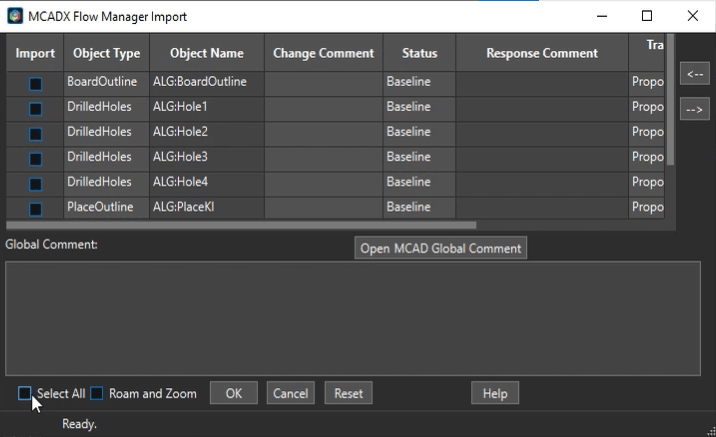Viewport: 716px width, 437px height.
Task: Open MCAD Global Comment
Action: [x=441, y=248]
